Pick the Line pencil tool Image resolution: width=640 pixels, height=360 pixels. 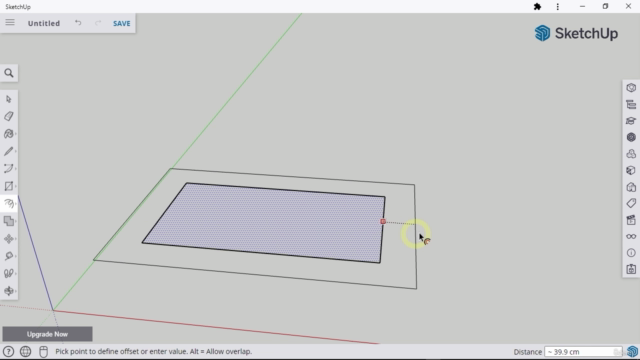click(9, 151)
